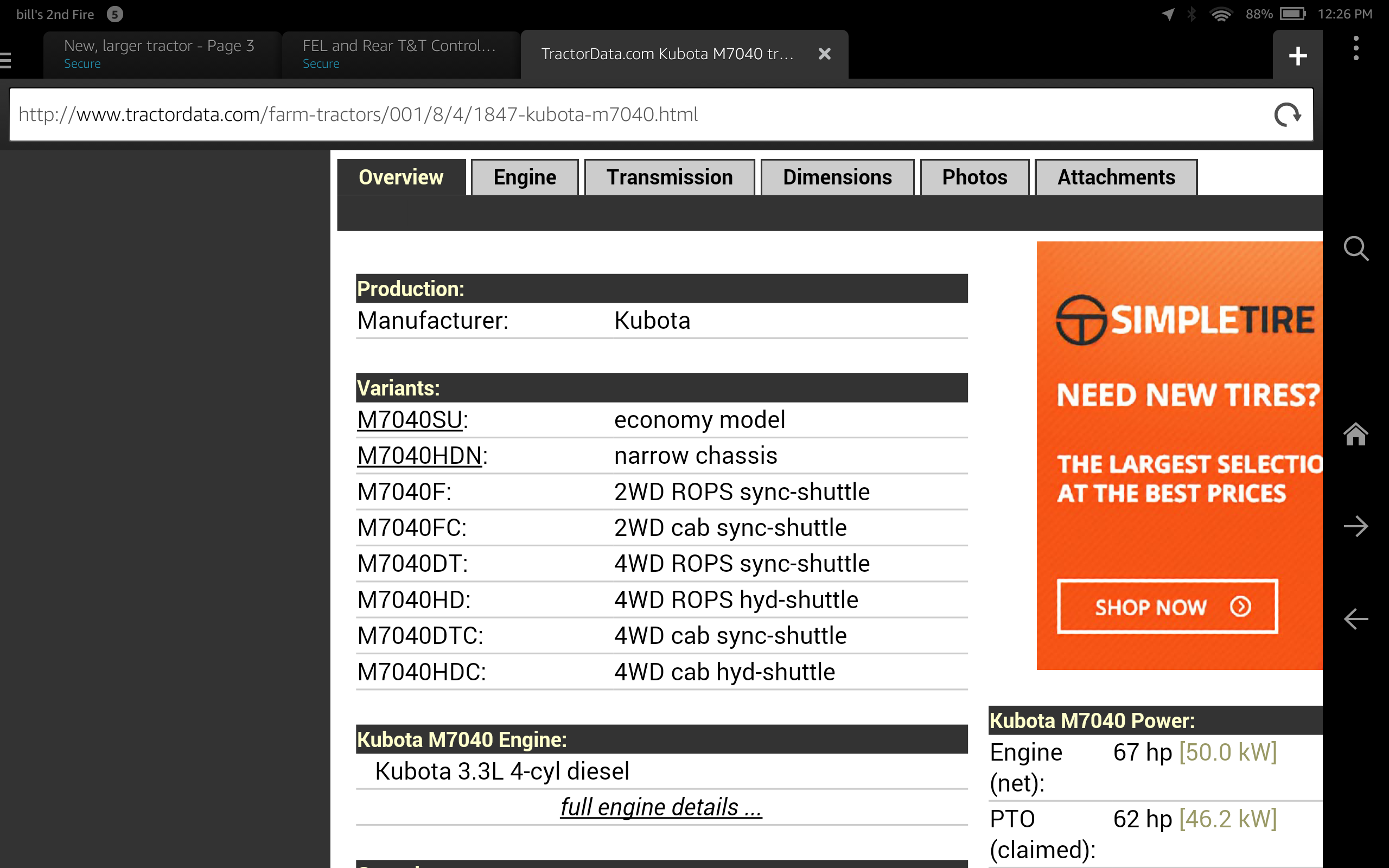This screenshot has width=1389, height=868.
Task: Reload the page with refresh icon
Action: [x=1288, y=114]
